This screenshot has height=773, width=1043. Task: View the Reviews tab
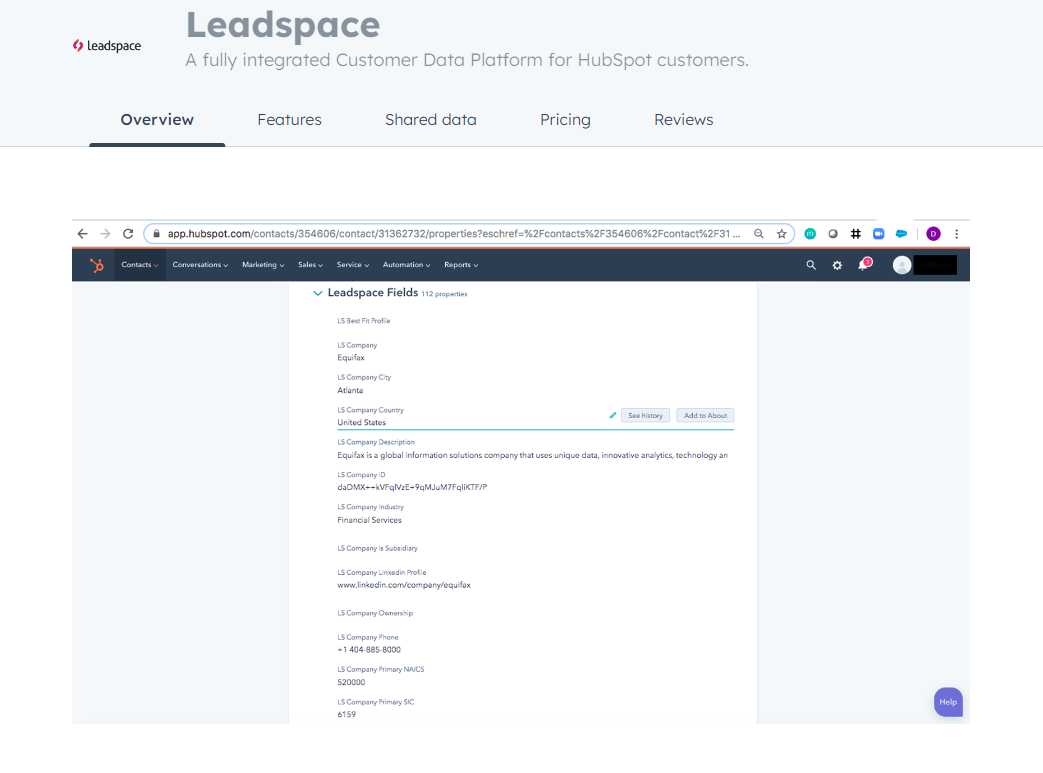click(684, 120)
